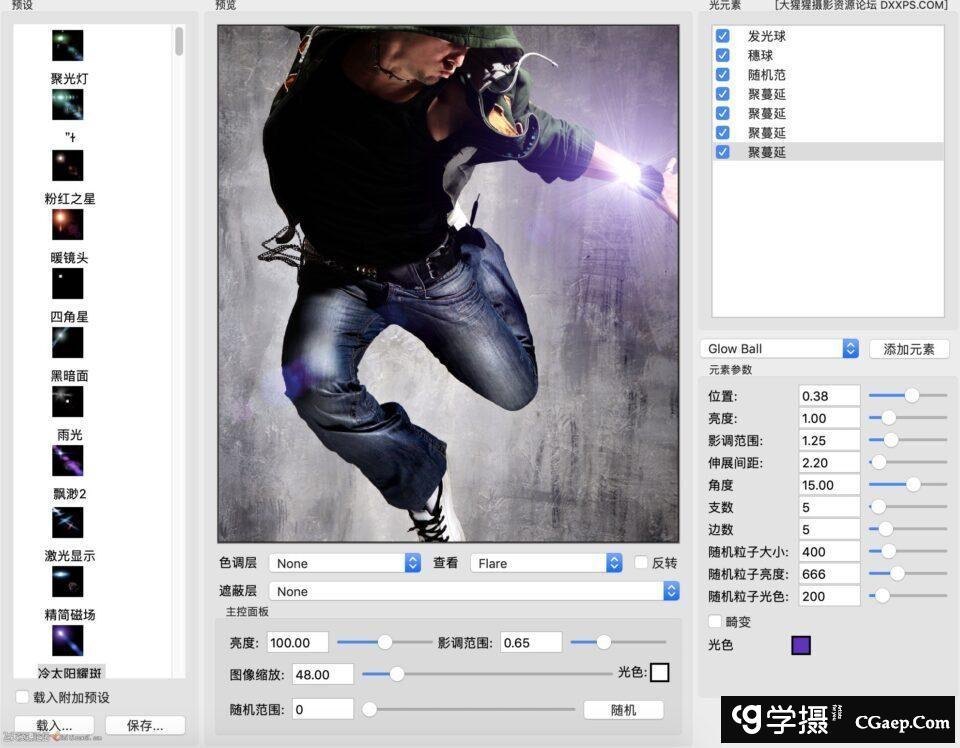
Task: Choose the 雨光 purple flare preset
Action: coord(68,460)
